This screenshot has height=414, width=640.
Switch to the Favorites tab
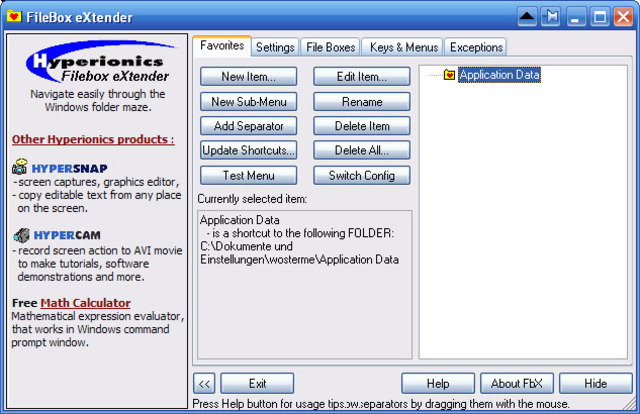coord(222,45)
